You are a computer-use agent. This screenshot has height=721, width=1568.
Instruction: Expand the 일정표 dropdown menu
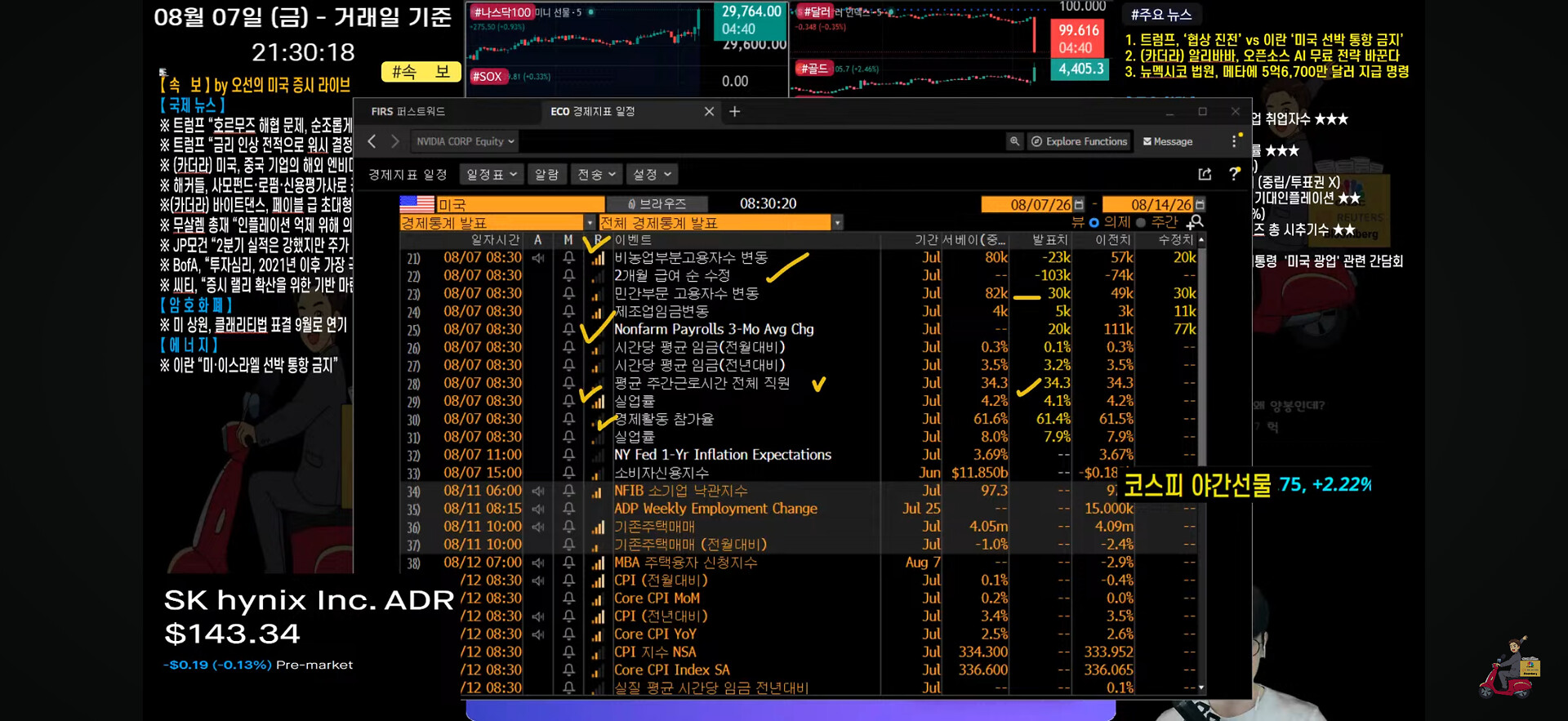(x=492, y=174)
